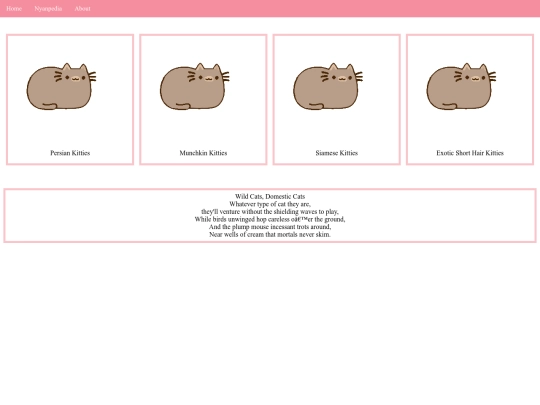Click the Munchkin Kitties cat image

pos(194,86)
